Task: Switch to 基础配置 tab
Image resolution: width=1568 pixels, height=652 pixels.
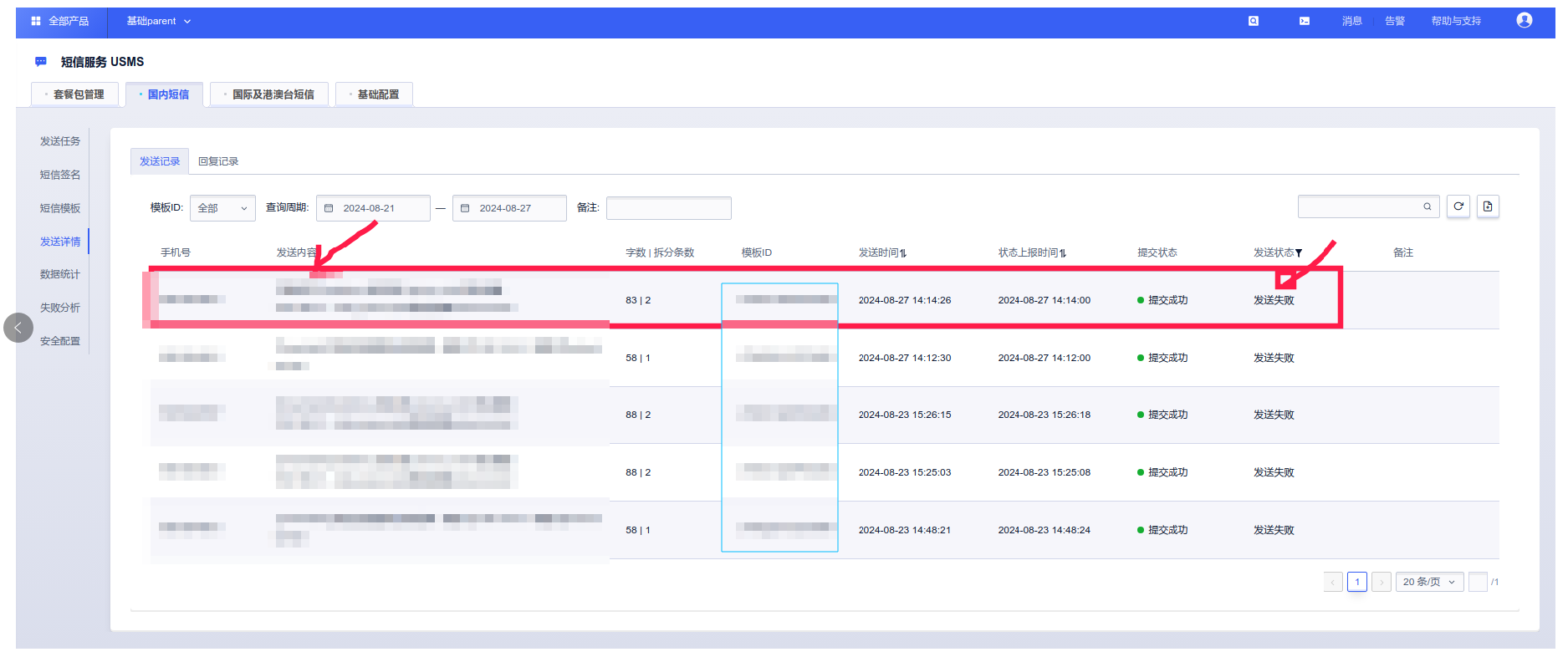Action: tap(374, 94)
